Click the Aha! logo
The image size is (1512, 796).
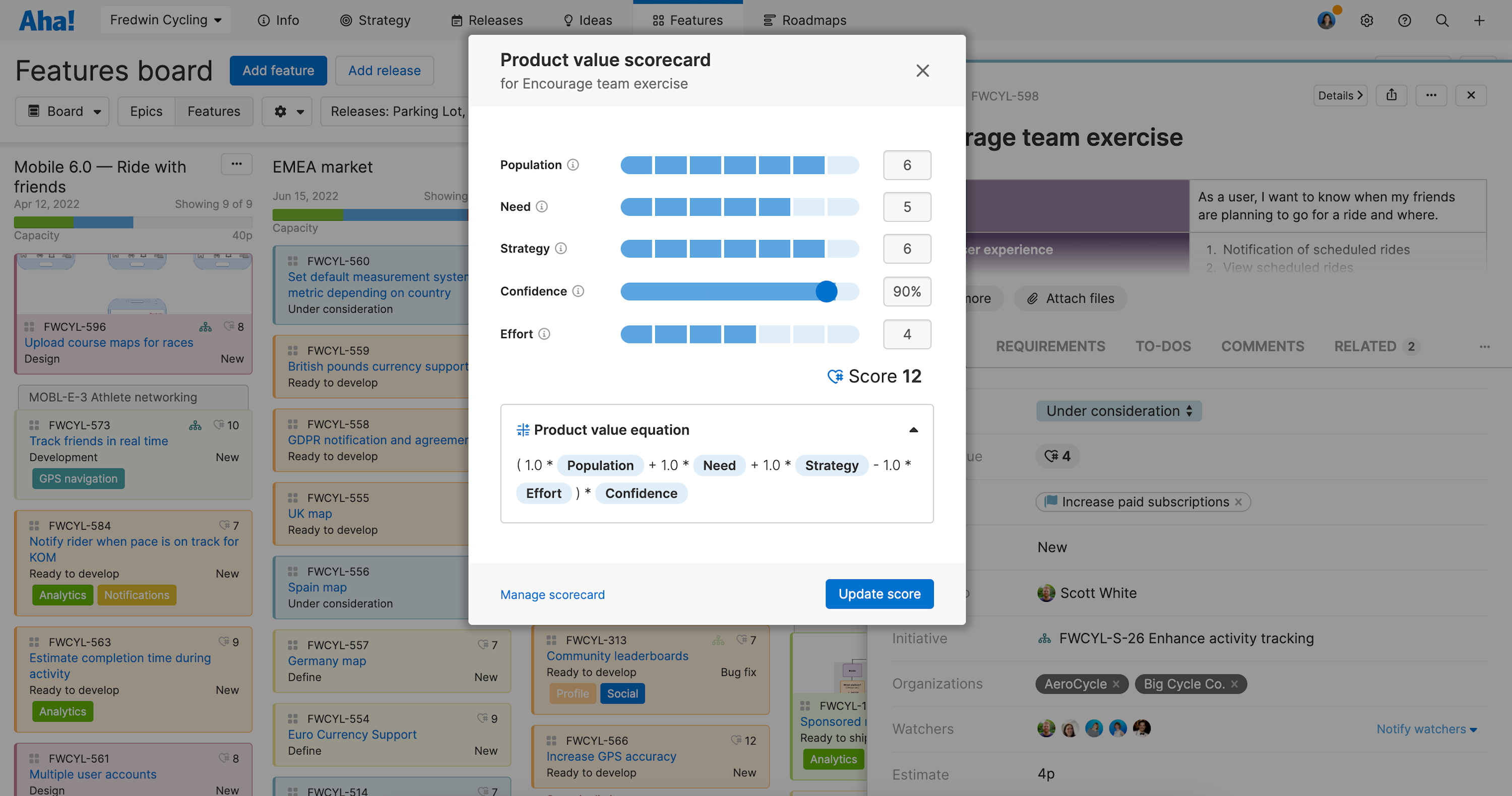point(46,19)
